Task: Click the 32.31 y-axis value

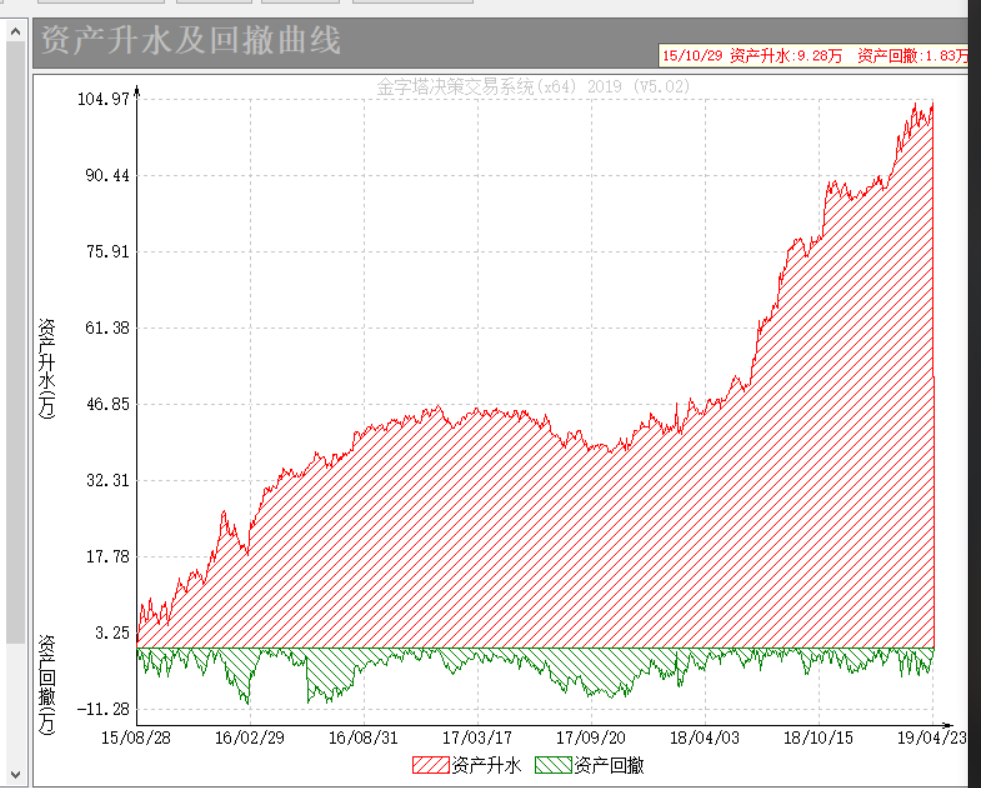Action: tap(108, 480)
